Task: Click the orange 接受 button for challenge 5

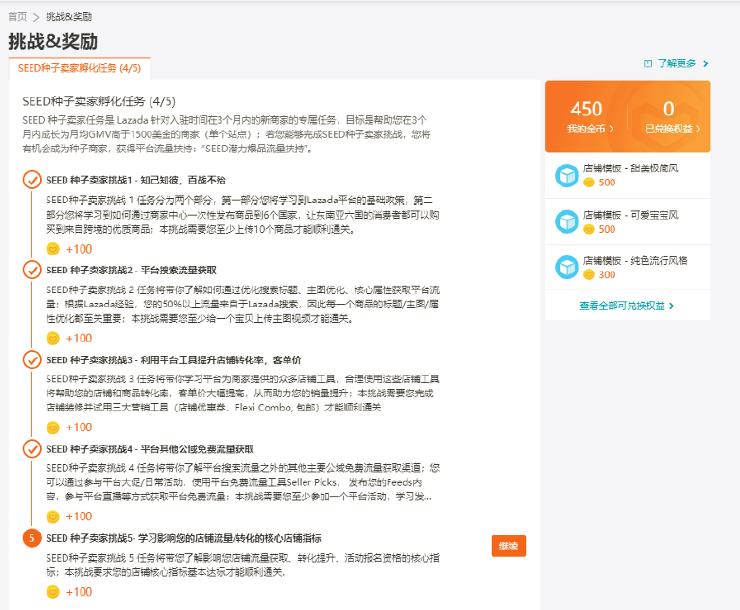Action: click(x=508, y=545)
